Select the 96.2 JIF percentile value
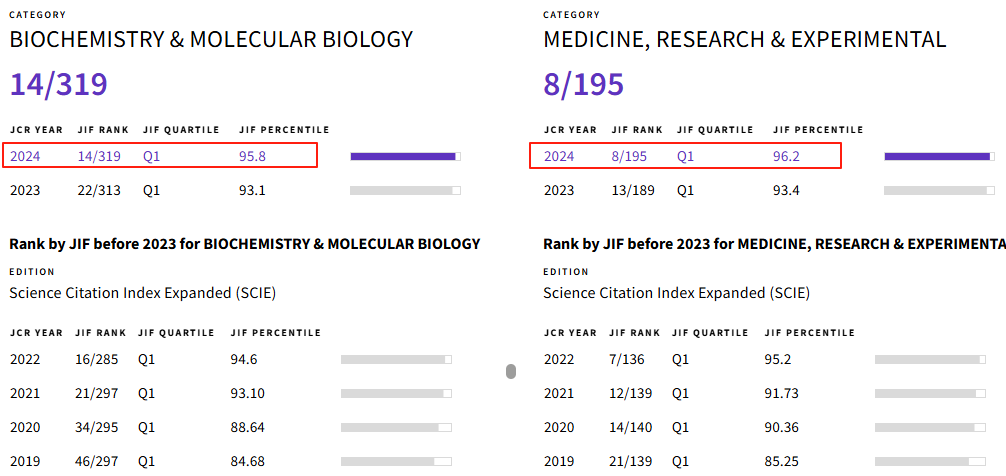1006x476 pixels. (787, 156)
